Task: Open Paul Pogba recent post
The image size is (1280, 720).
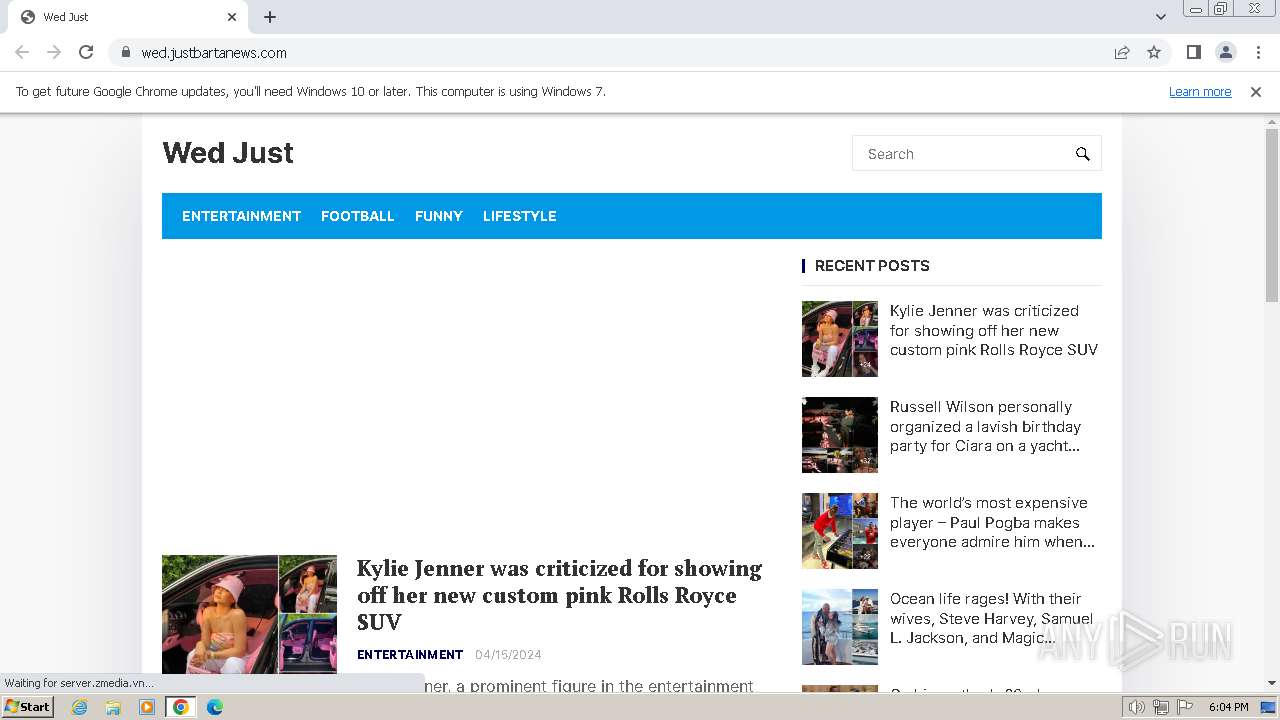Action: (x=992, y=522)
